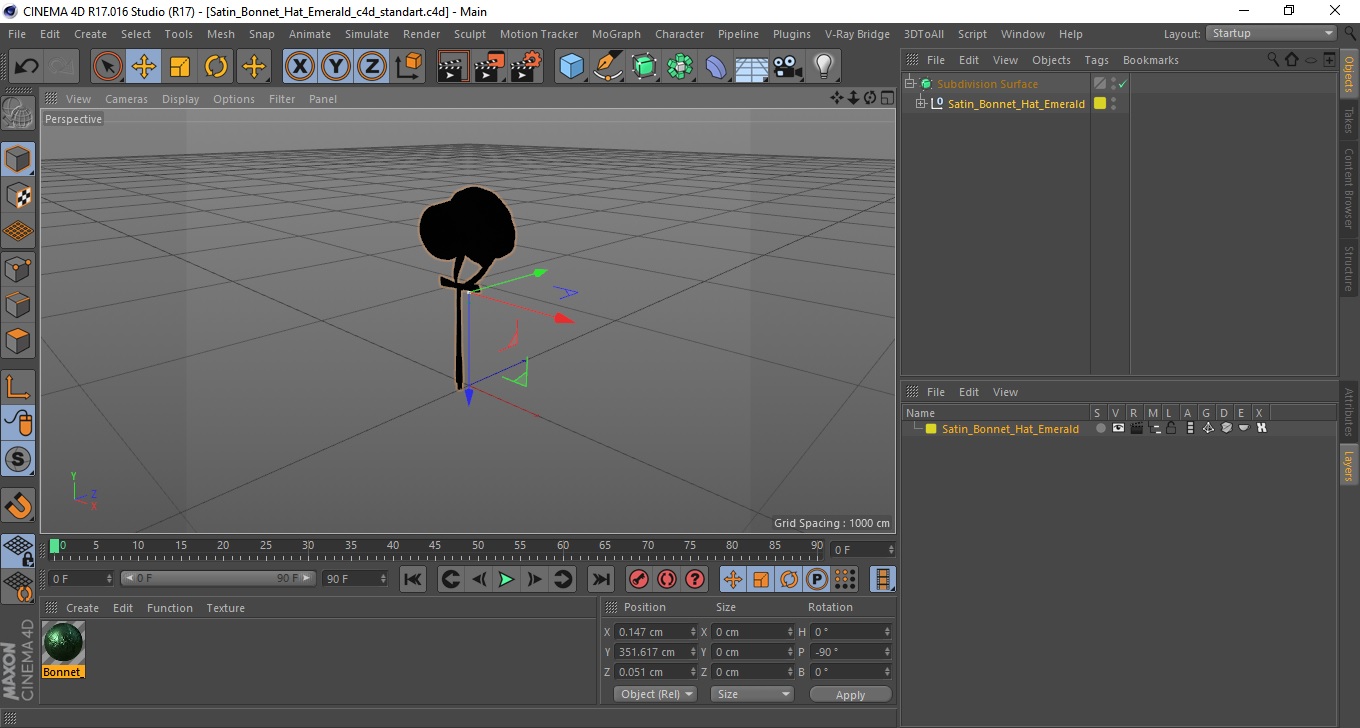1360x728 pixels.
Task: Toggle layer Solo for Satin_Bonnet_Hat_Emerald
Action: (1100, 428)
